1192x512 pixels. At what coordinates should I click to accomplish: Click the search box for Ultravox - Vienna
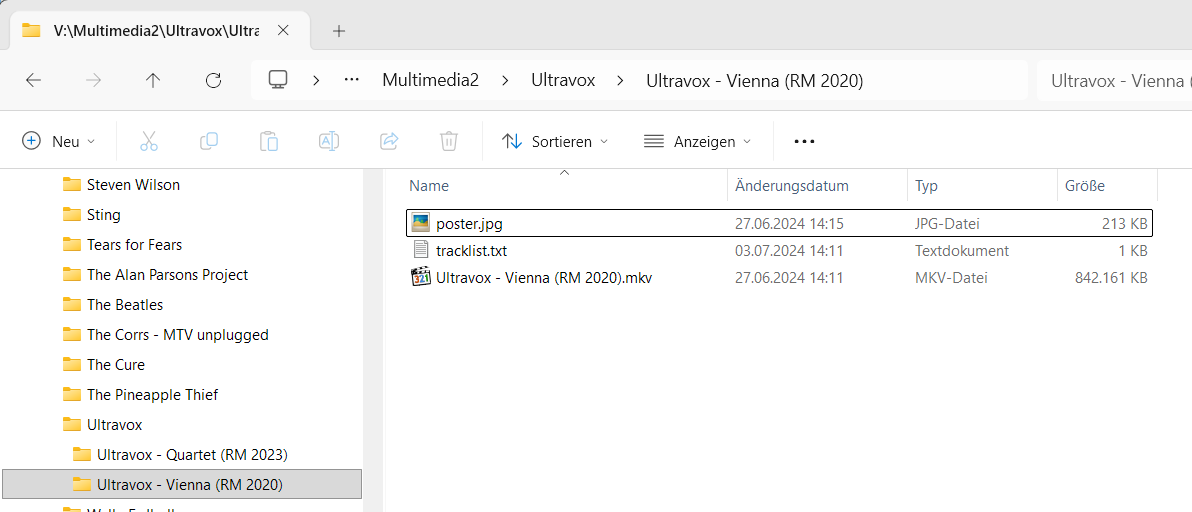coord(1114,81)
